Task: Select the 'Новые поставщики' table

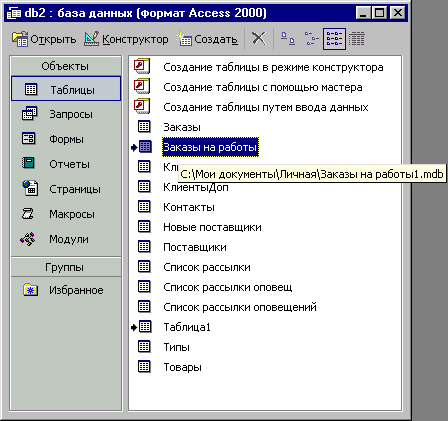Action: tap(212, 227)
